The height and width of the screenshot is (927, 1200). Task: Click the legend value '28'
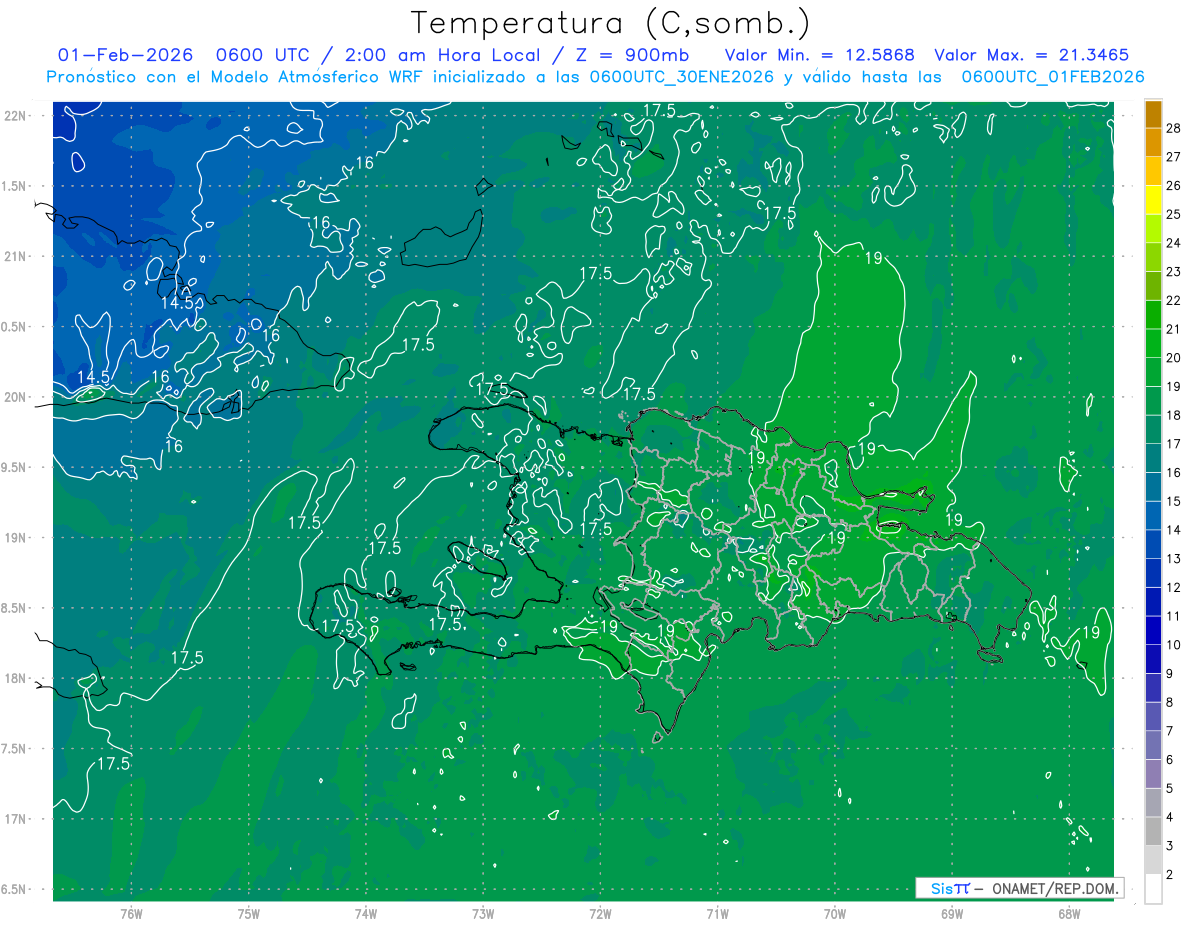(1174, 127)
